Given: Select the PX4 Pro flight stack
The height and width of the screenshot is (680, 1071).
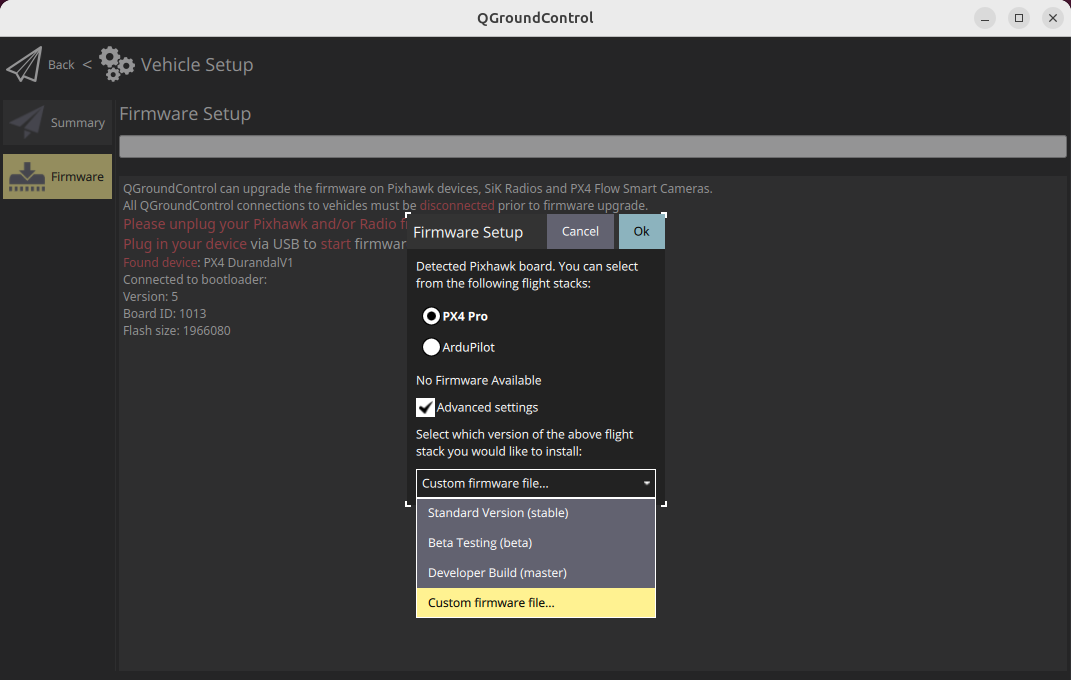Looking at the screenshot, I should click(432, 316).
